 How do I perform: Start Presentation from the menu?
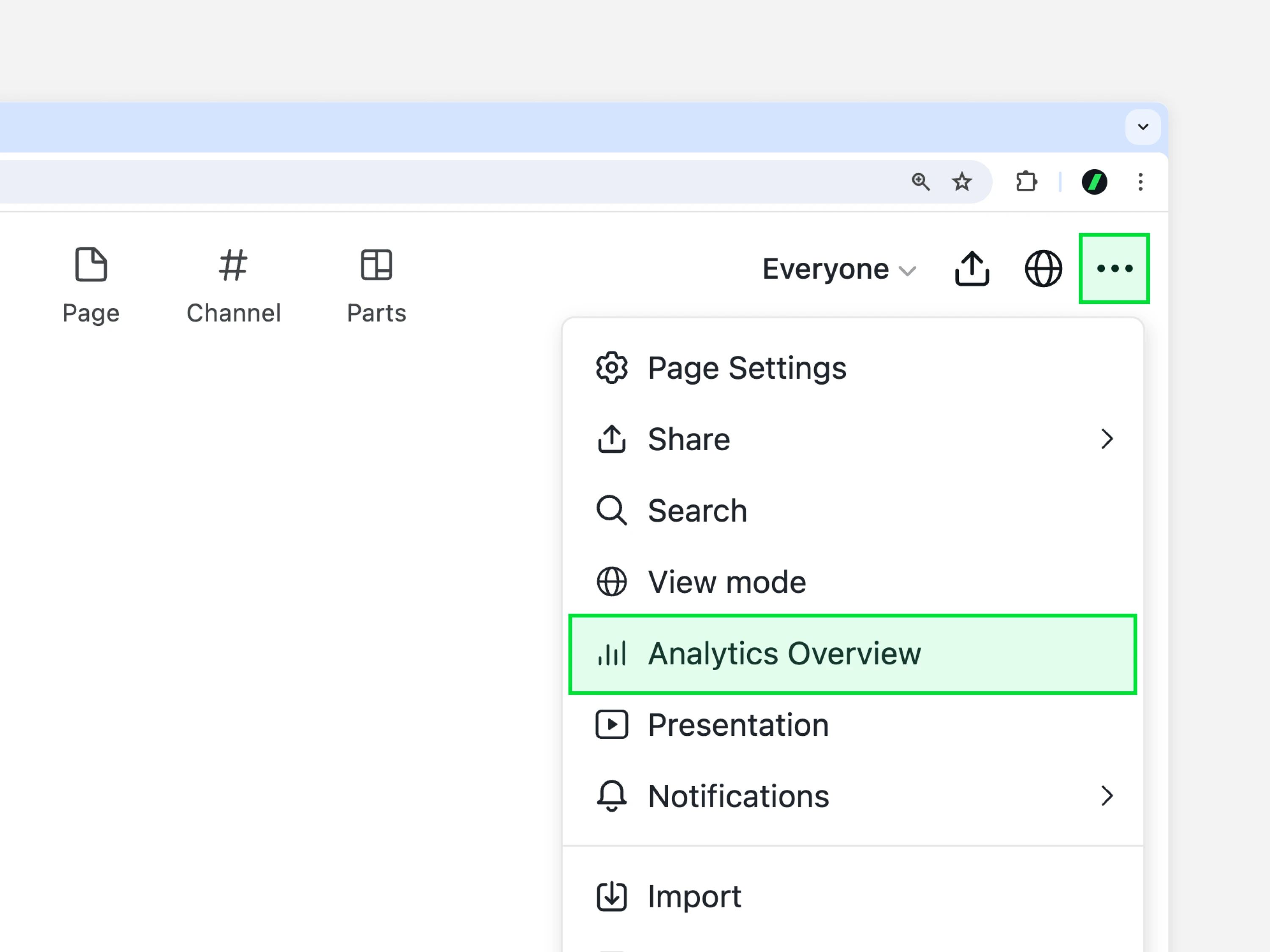point(853,725)
